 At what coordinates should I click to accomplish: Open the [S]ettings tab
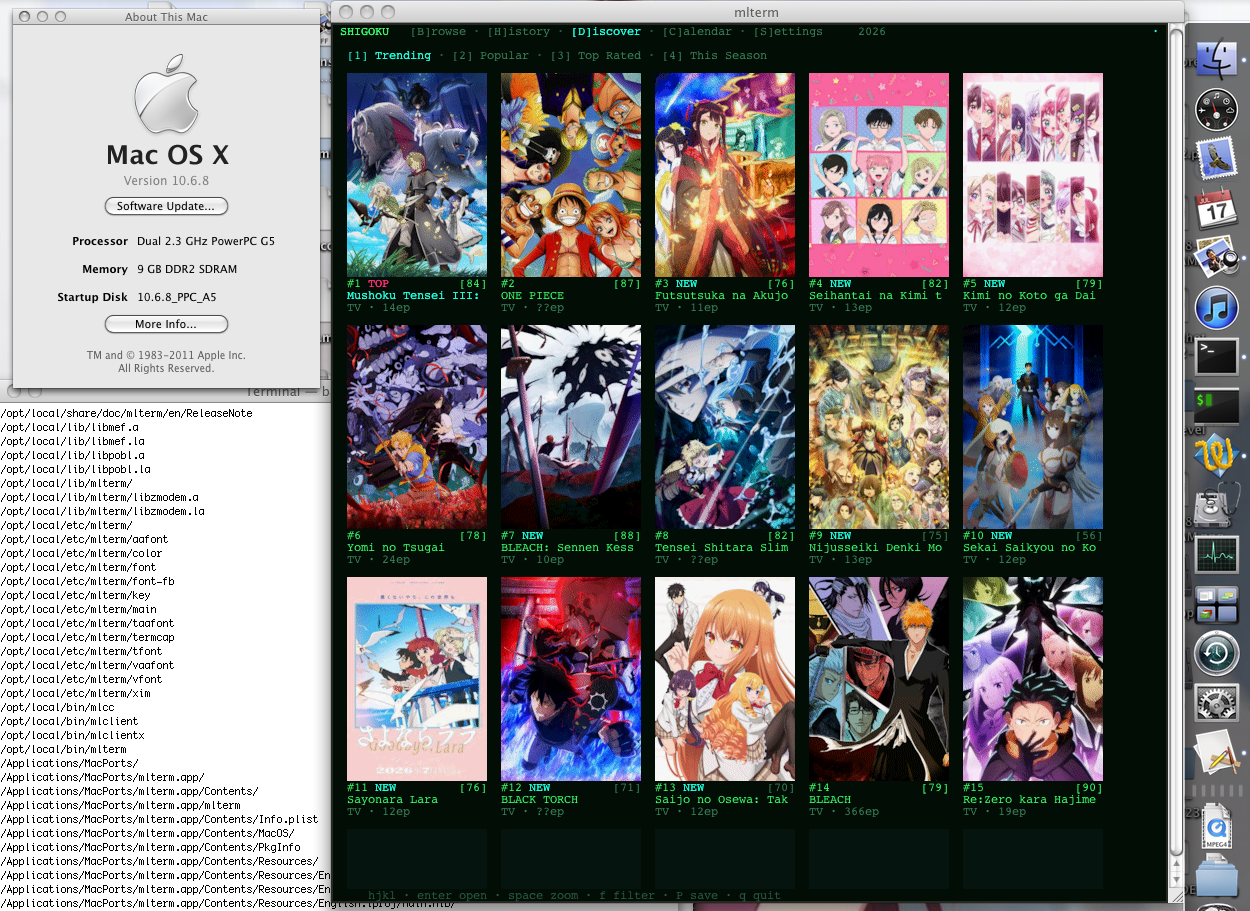click(x=788, y=32)
